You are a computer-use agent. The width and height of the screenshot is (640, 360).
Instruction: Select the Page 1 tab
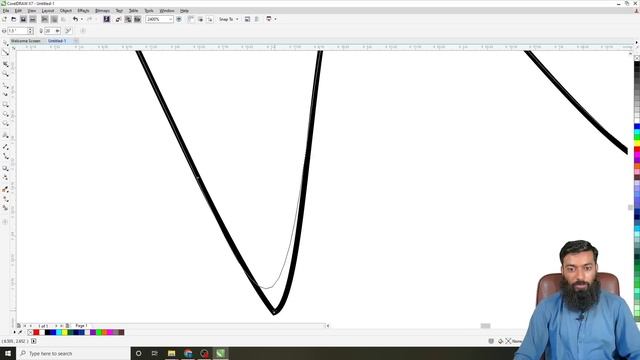tap(81, 326)
